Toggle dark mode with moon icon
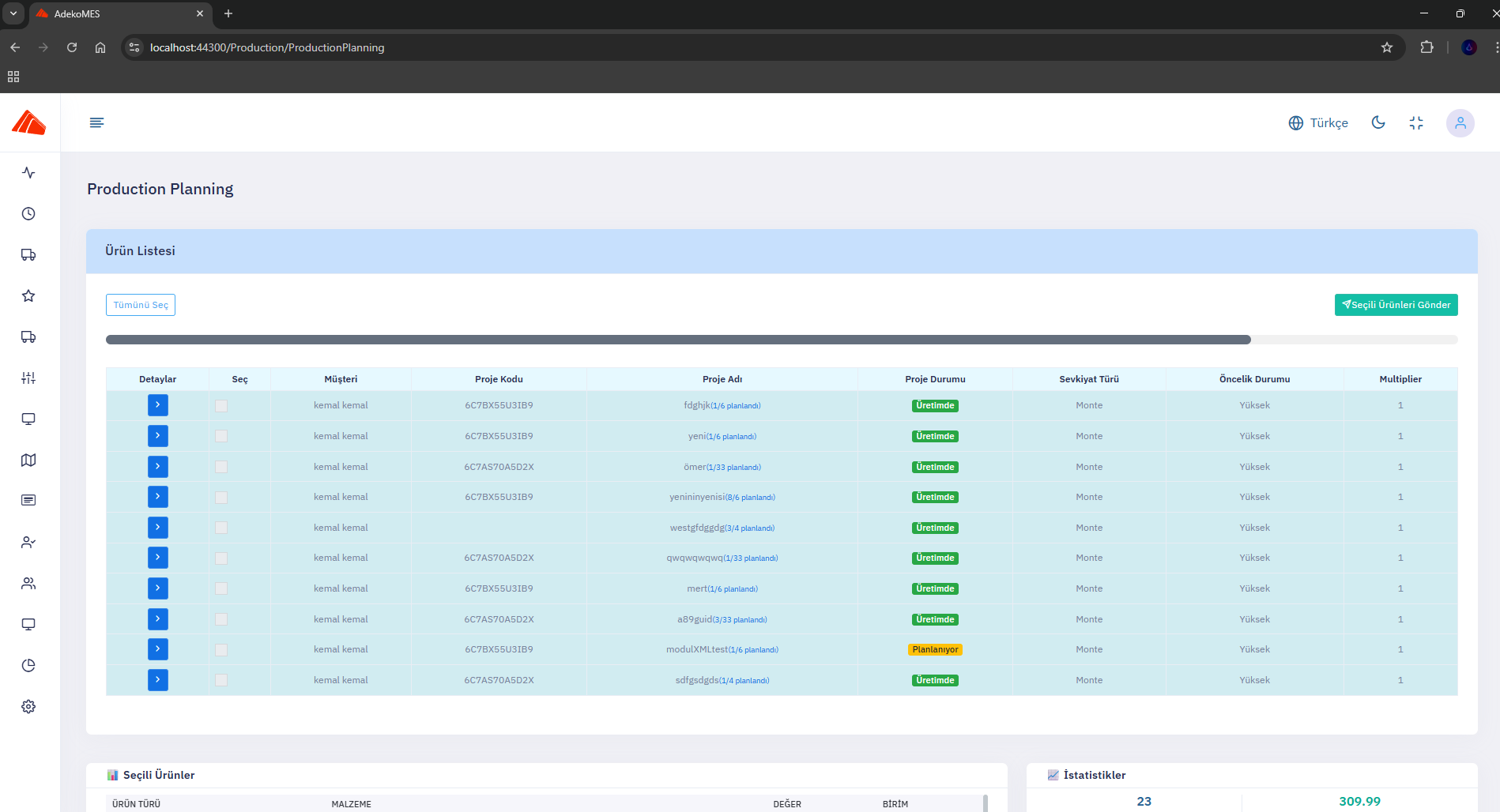This screenshot has height=812, width=1500. pos(1378,122)
